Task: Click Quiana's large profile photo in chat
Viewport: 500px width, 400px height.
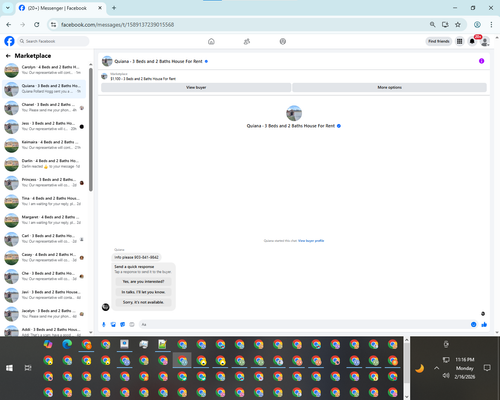Action: point(294,113)
